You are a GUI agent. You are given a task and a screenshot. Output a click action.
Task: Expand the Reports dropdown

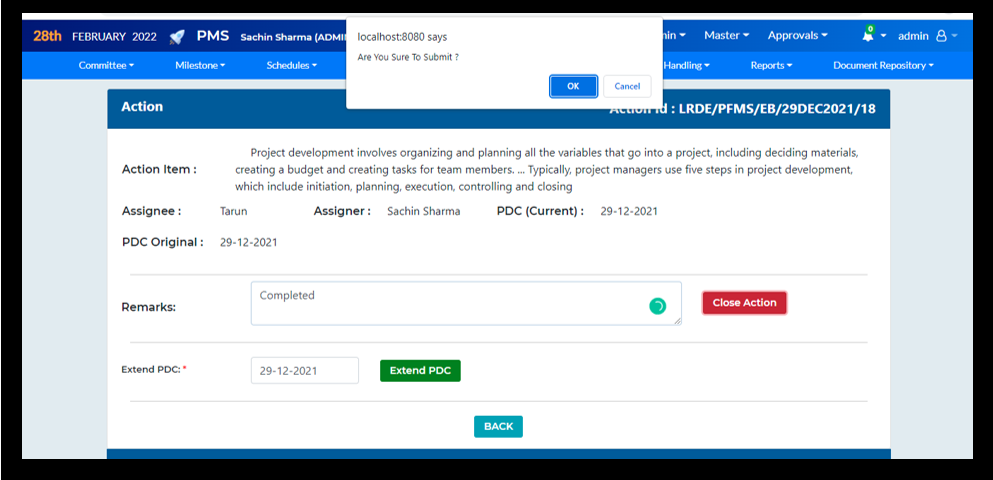(771, 65)
